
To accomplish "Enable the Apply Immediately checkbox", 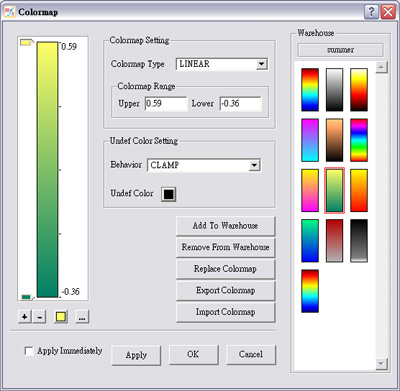I will (x=29, y=351).
